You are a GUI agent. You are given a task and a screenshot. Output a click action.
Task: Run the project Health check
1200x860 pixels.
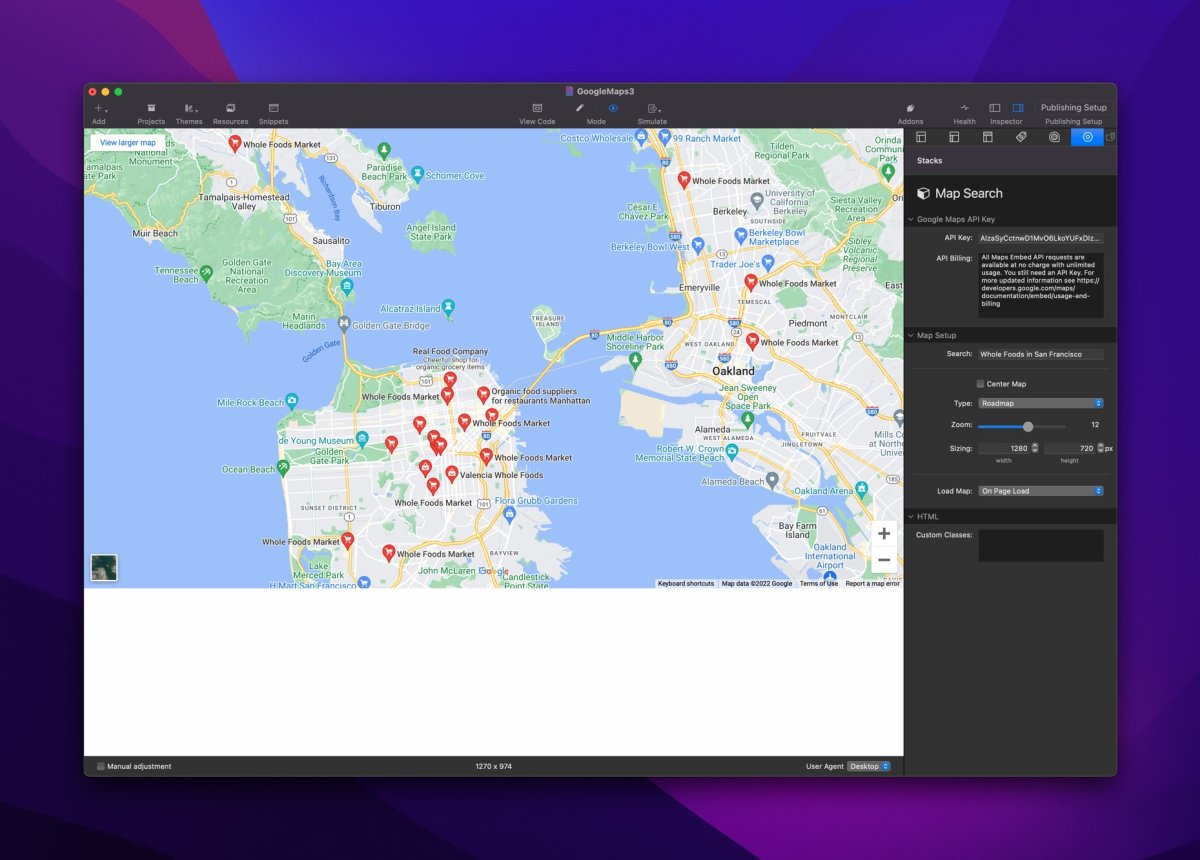963,110
